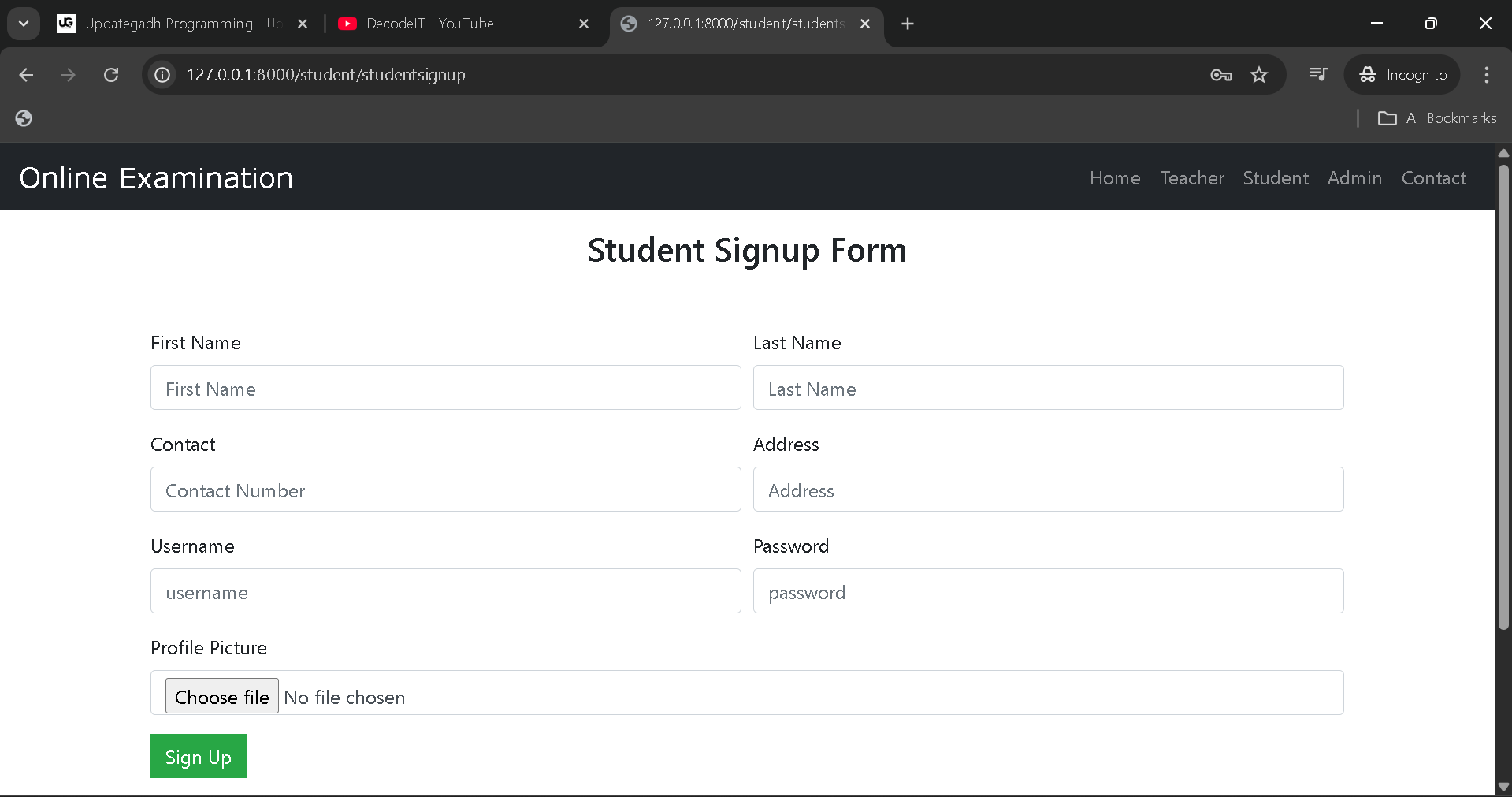The image size is (1512, 797).
Task: Open the tab search chevron
Action: (23, 23)
